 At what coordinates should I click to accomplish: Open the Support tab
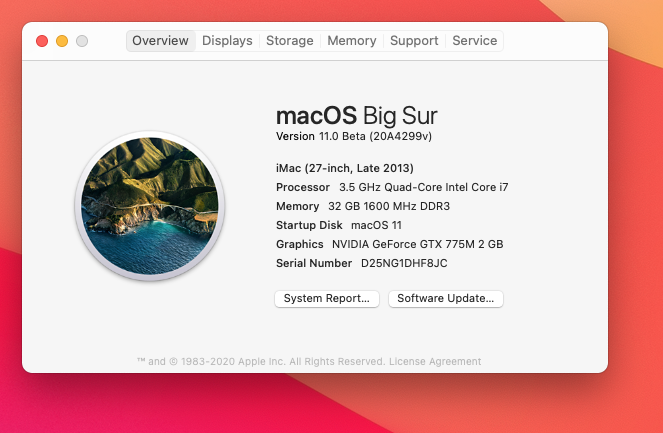414,41
